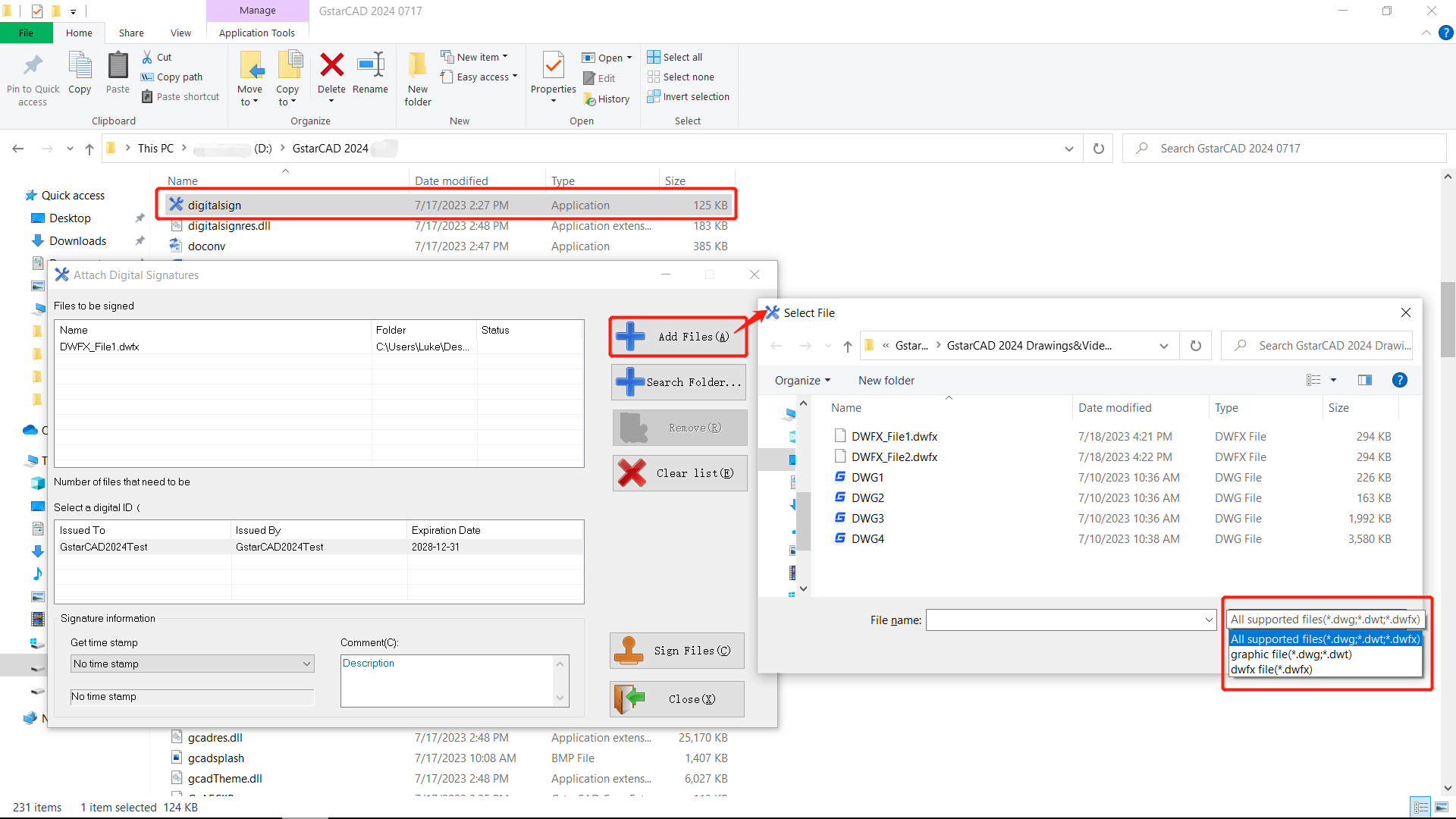Open File name combo dropdown arrow
The height and width of the screenshot is (819, 1456).
point(1209,620)
